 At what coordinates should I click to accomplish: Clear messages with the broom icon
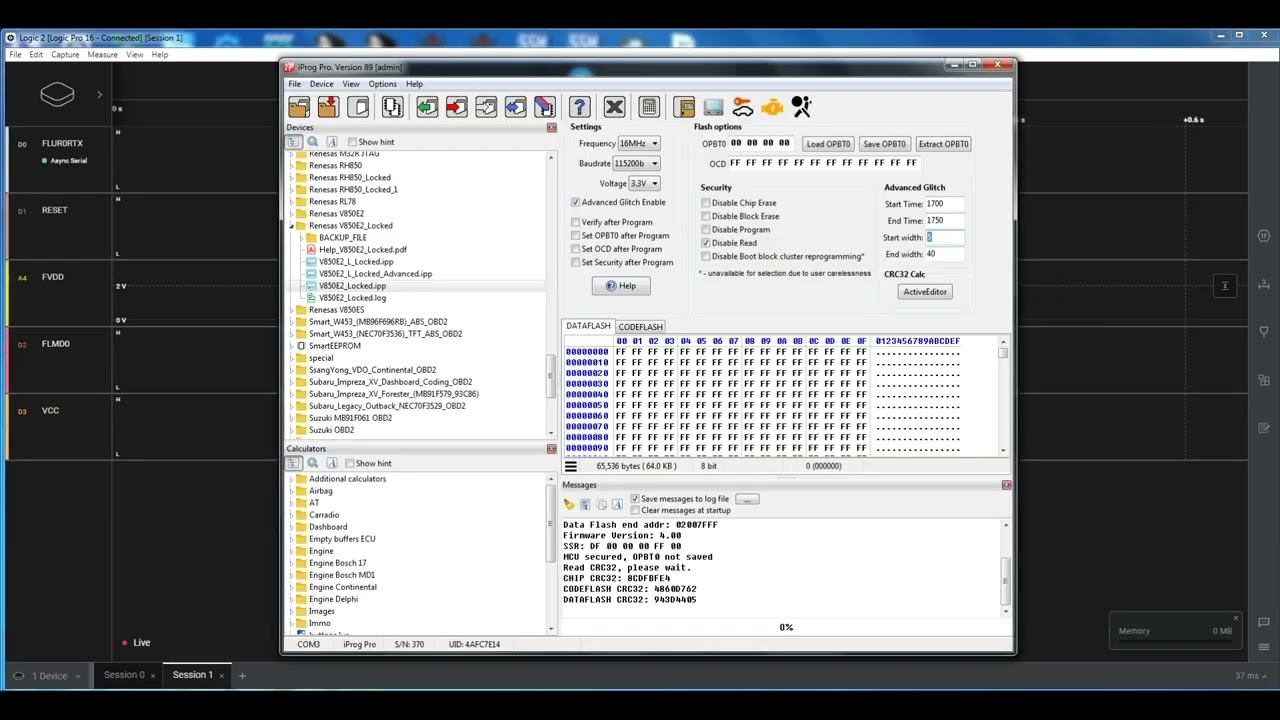pos(569,504)
